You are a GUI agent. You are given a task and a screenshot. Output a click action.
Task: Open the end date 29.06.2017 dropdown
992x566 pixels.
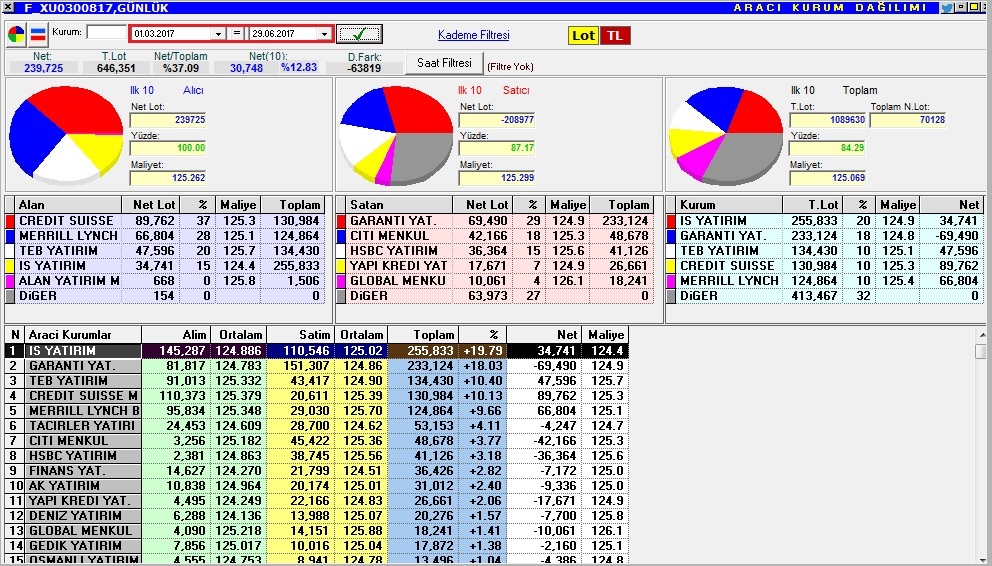click(324, 34)
